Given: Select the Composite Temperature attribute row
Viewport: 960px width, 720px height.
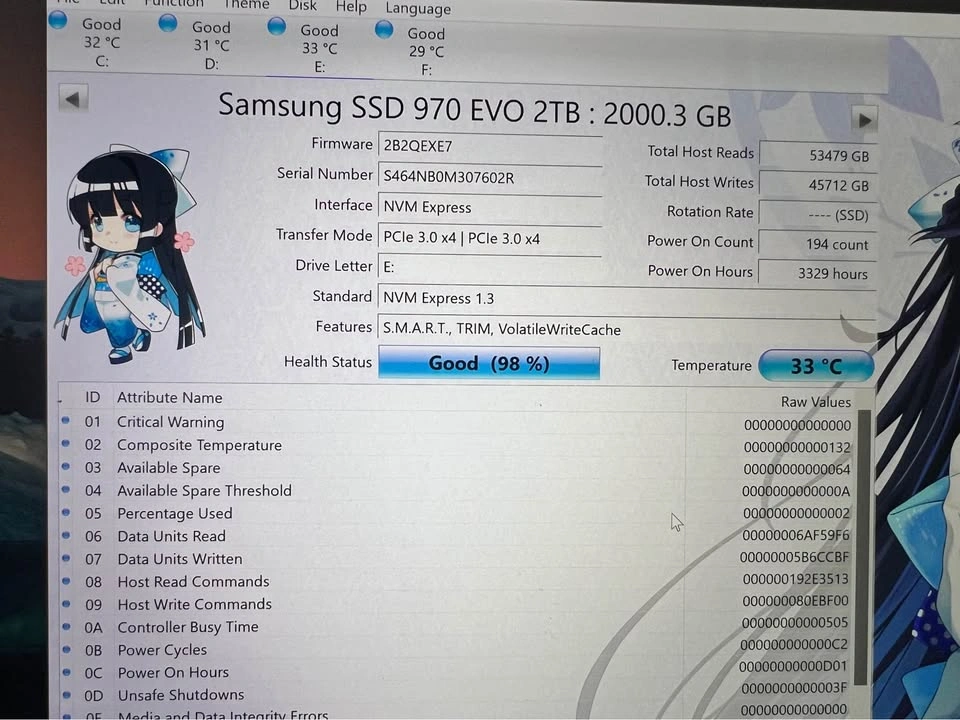Looking at the screenshot, I should click(x=456, y=446).
